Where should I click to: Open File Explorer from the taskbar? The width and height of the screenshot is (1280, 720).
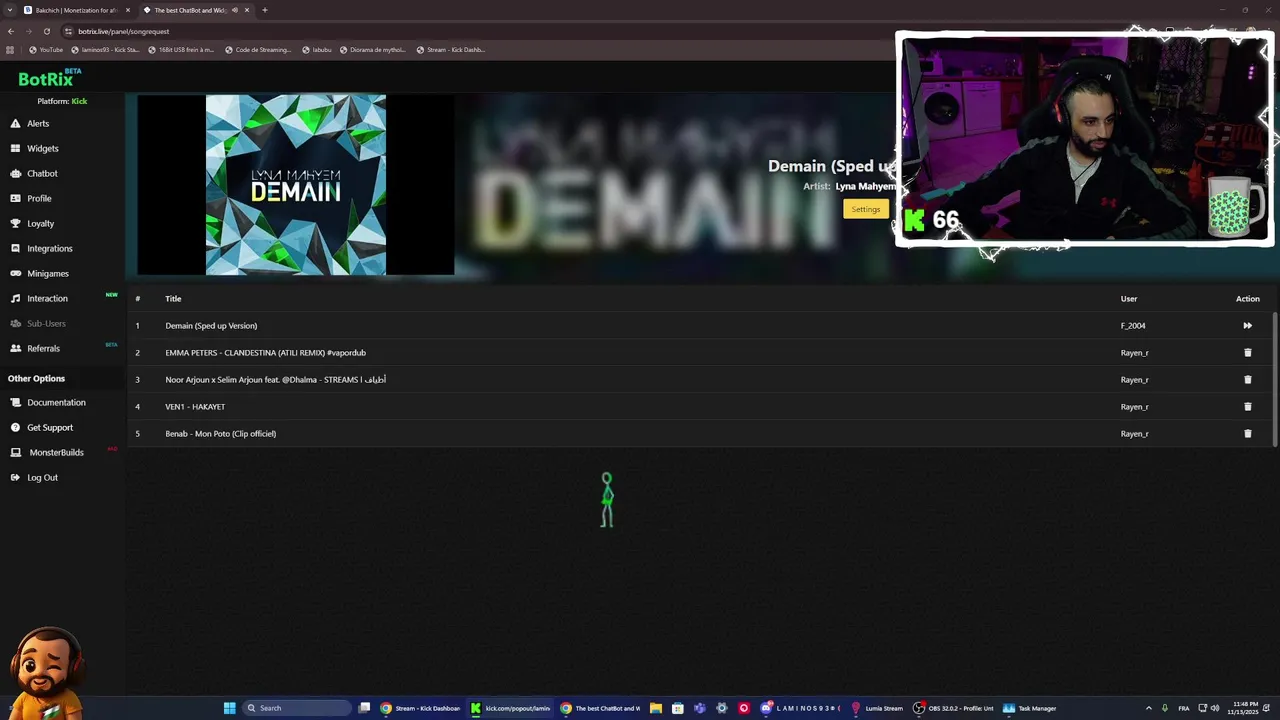click(656, 708)
